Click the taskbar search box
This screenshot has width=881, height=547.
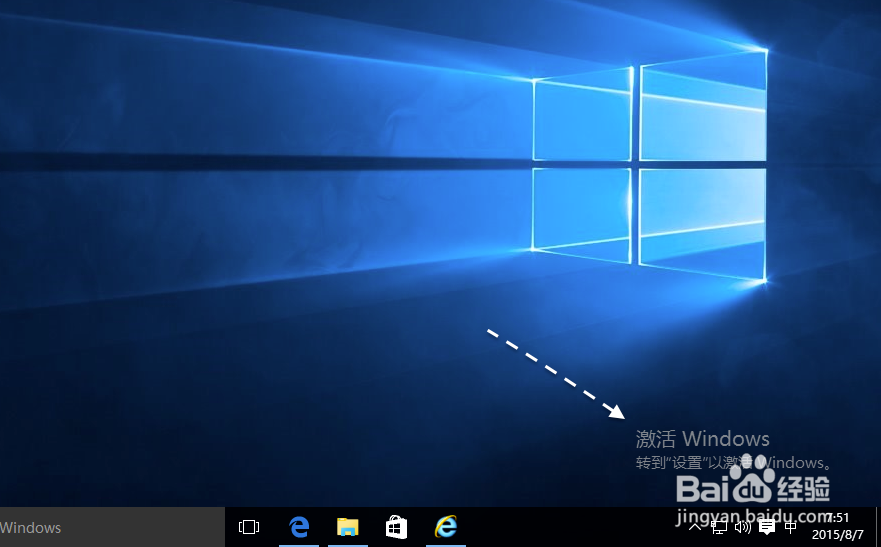point(112,527)
